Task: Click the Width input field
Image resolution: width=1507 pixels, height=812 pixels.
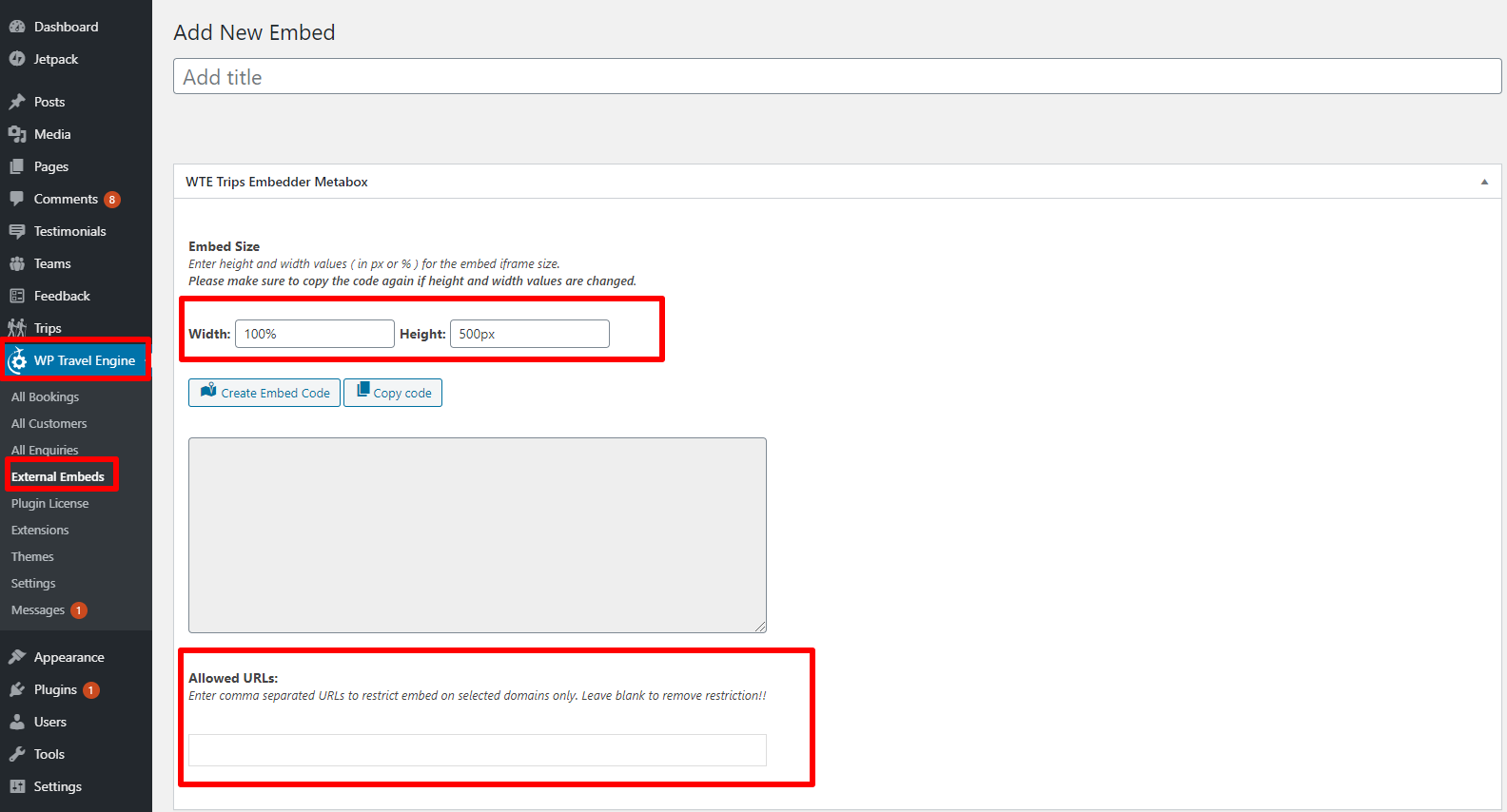Action: pos(315,334)
